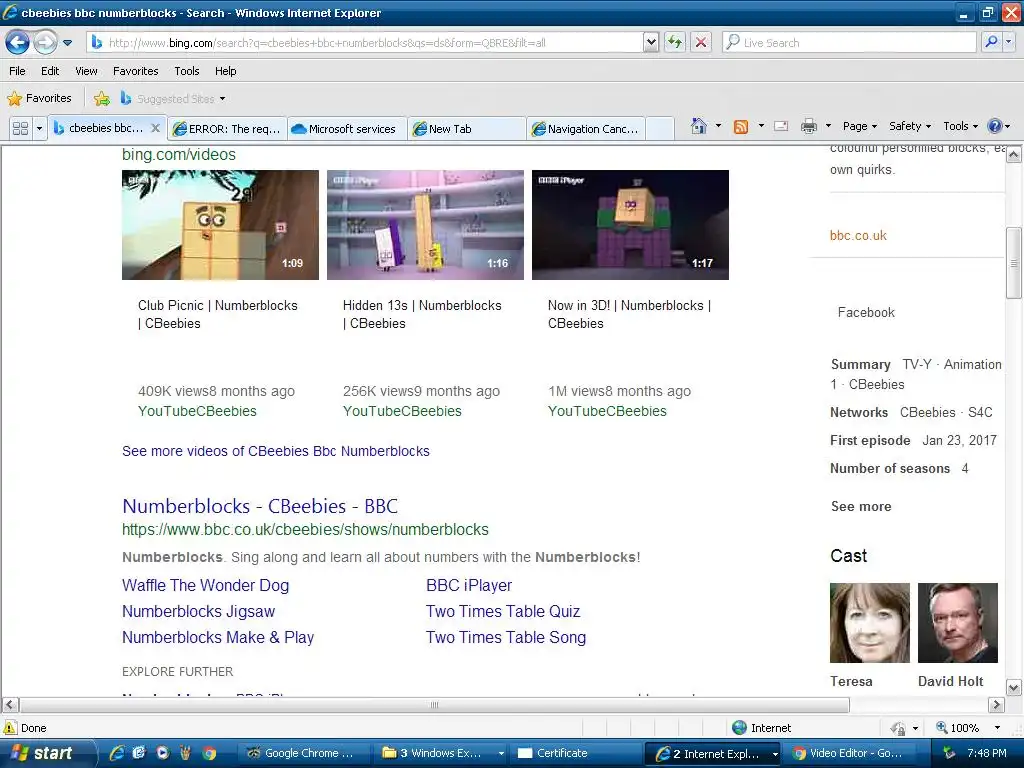Click the empty new tab button
Screen dimensions: 1024x768
pos(660,129)
